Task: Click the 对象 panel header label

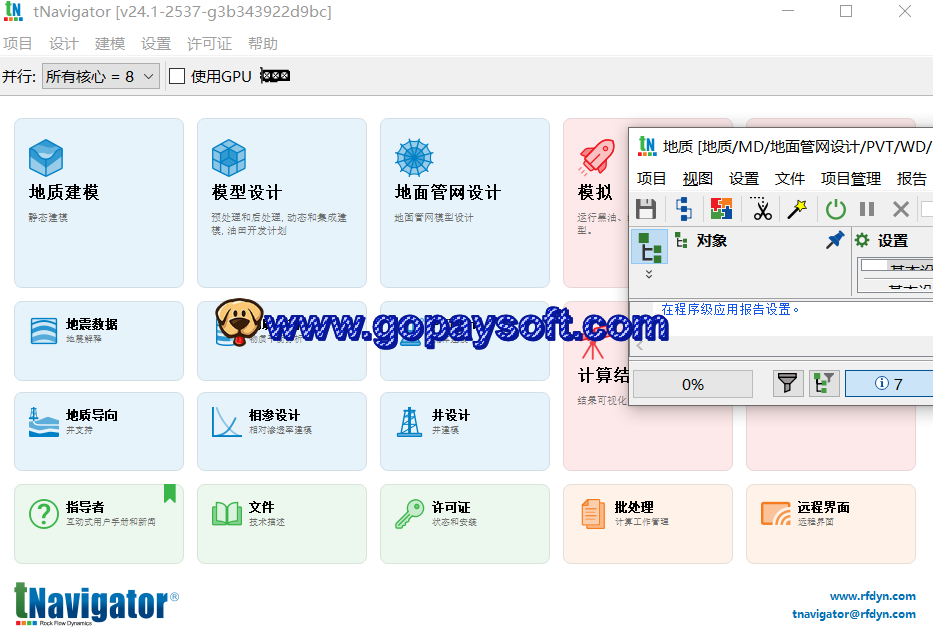Action: (711, 240)
